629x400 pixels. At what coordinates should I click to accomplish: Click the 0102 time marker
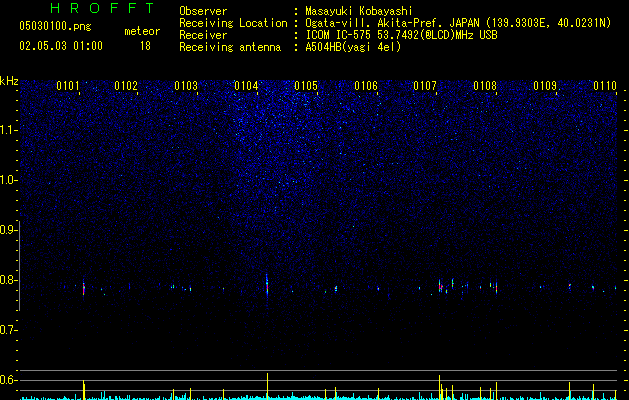pyautogui.click(x=126, y=86)
